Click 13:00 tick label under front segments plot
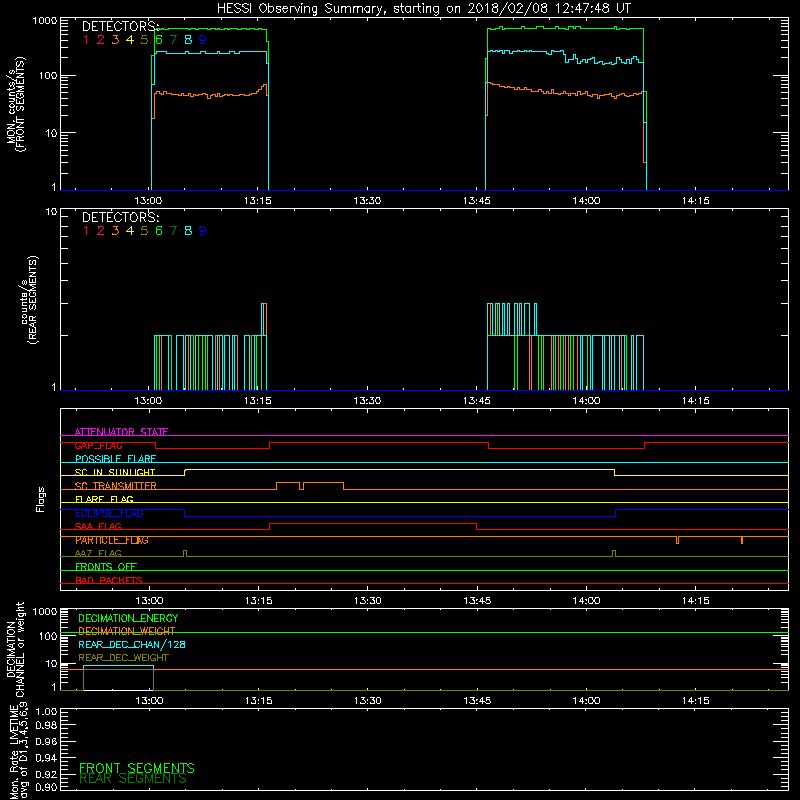The width and height of the screenshot is (800, 800). (x=148, y=201)
